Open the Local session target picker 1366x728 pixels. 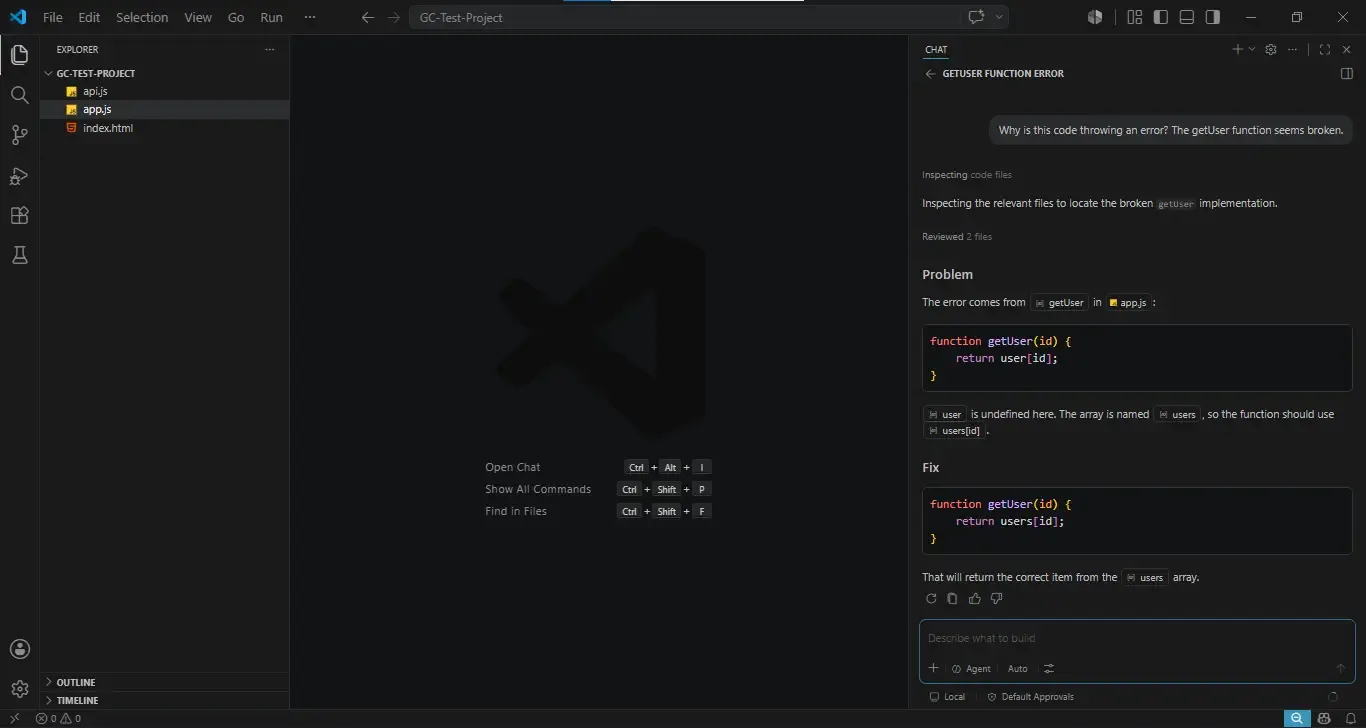click(947, 697)
